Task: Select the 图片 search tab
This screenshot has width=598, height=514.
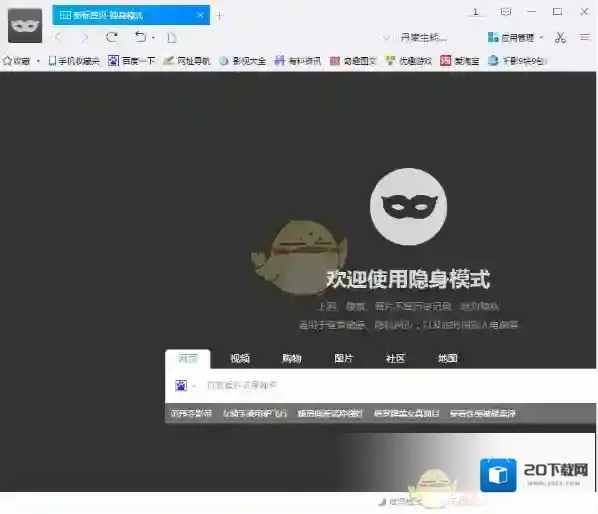Action: point(344,358)
